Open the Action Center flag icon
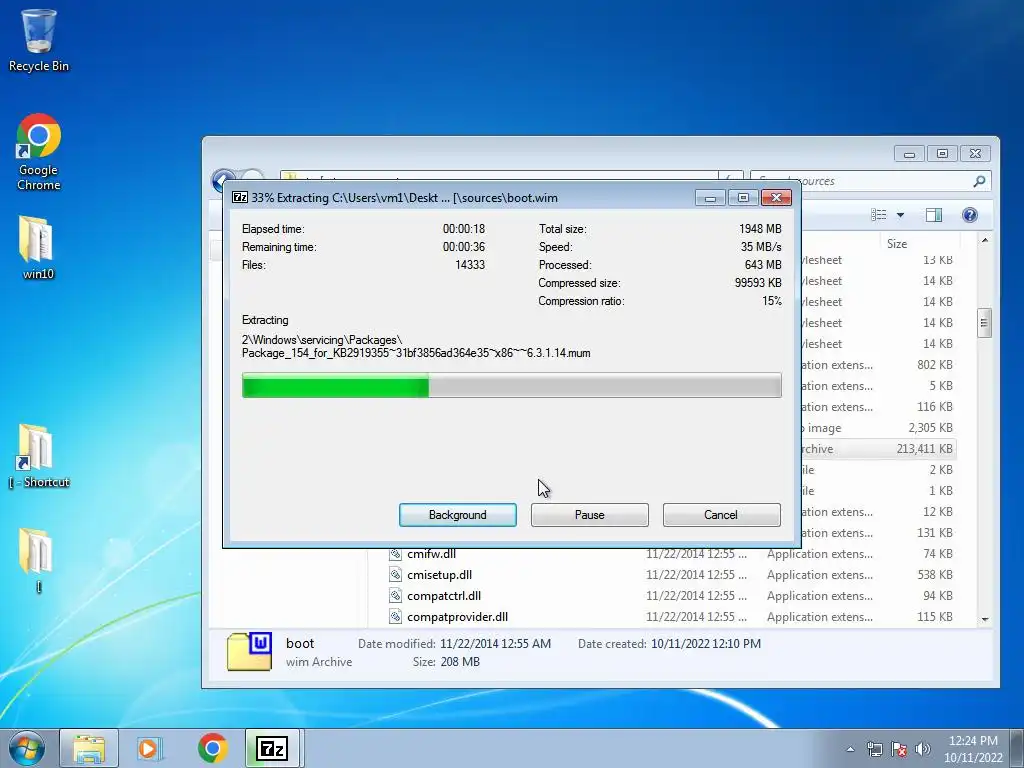The image size is (1024, 768). point(899,749)
